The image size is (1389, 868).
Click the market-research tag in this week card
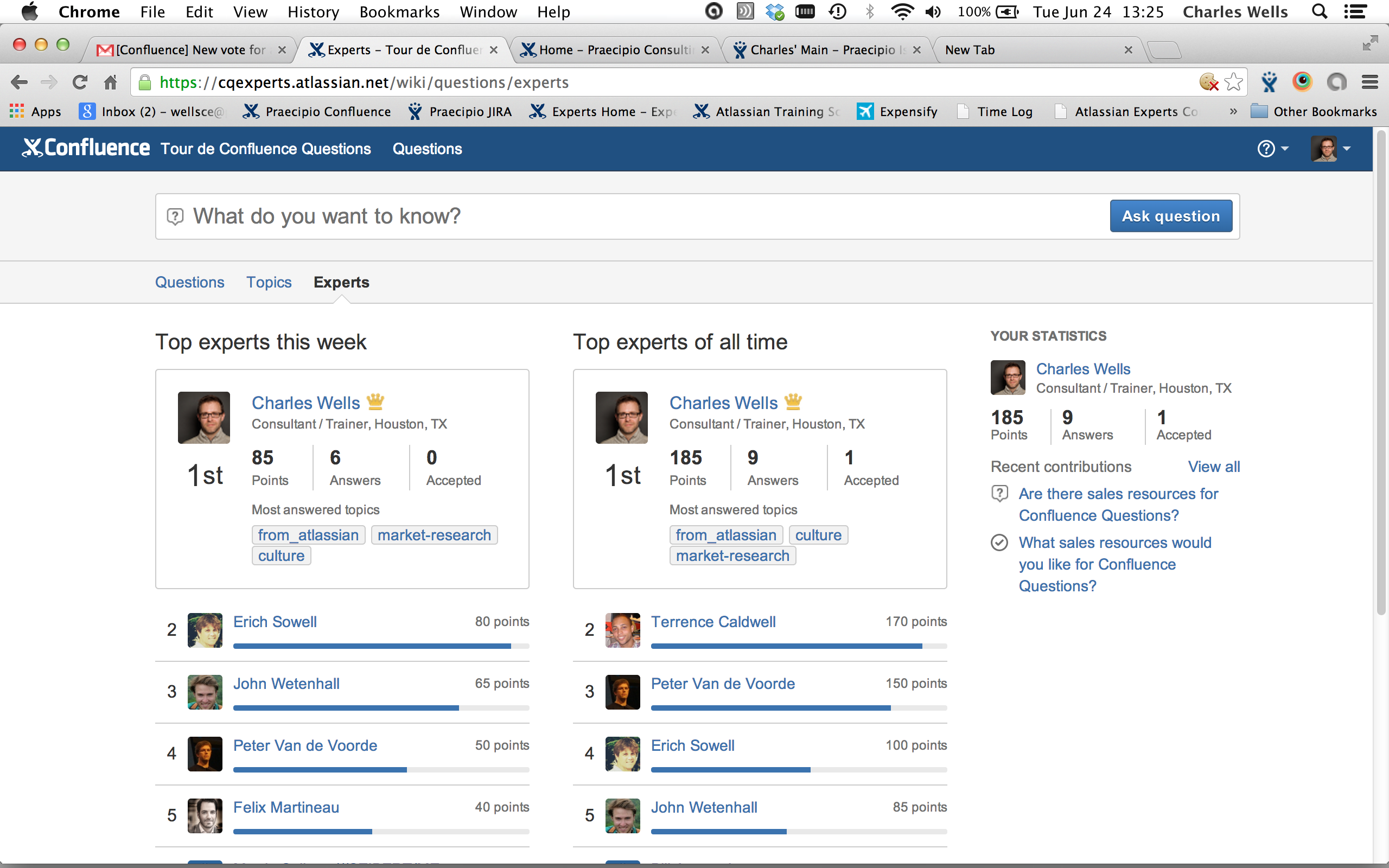pos(435,535)
